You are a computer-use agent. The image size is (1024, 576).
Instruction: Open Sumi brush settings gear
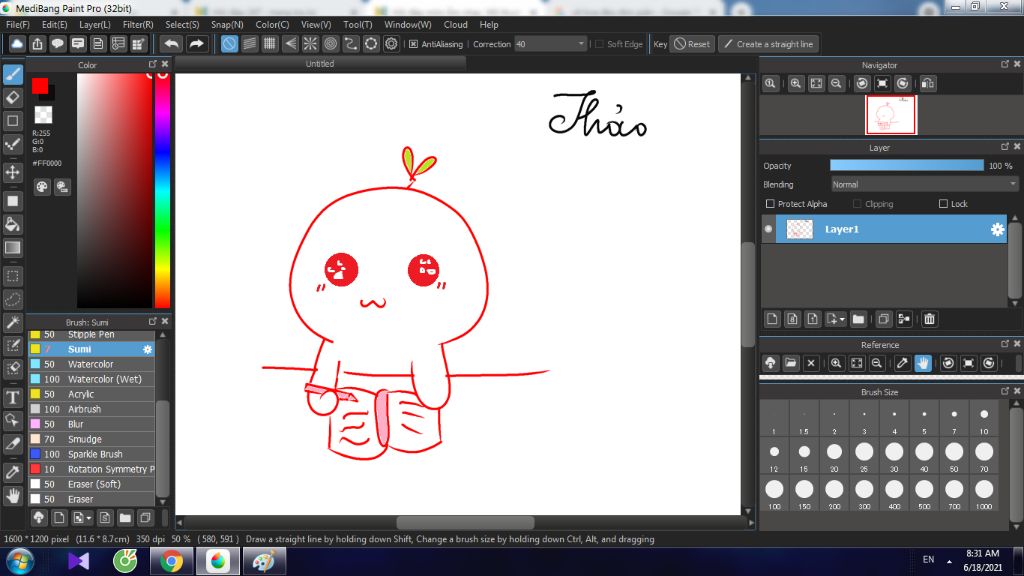pos(148,349)
